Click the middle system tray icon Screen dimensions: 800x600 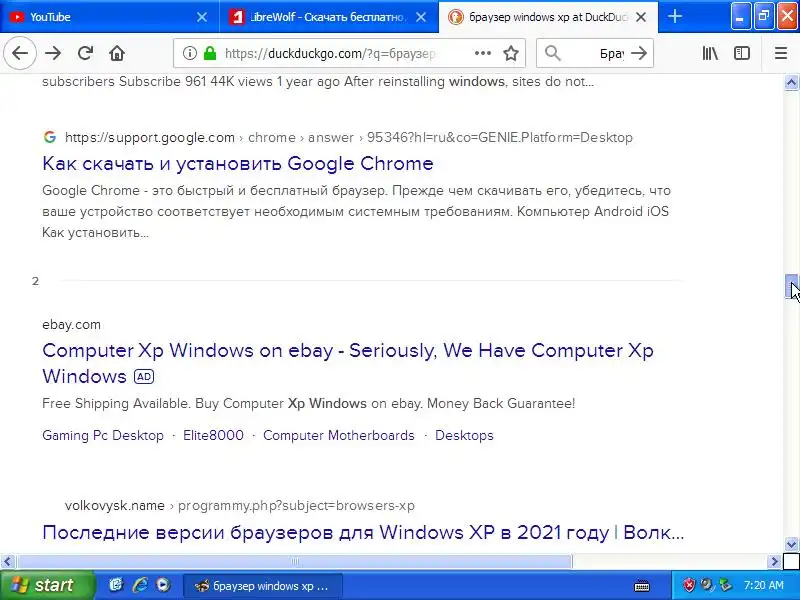point(707,585)
